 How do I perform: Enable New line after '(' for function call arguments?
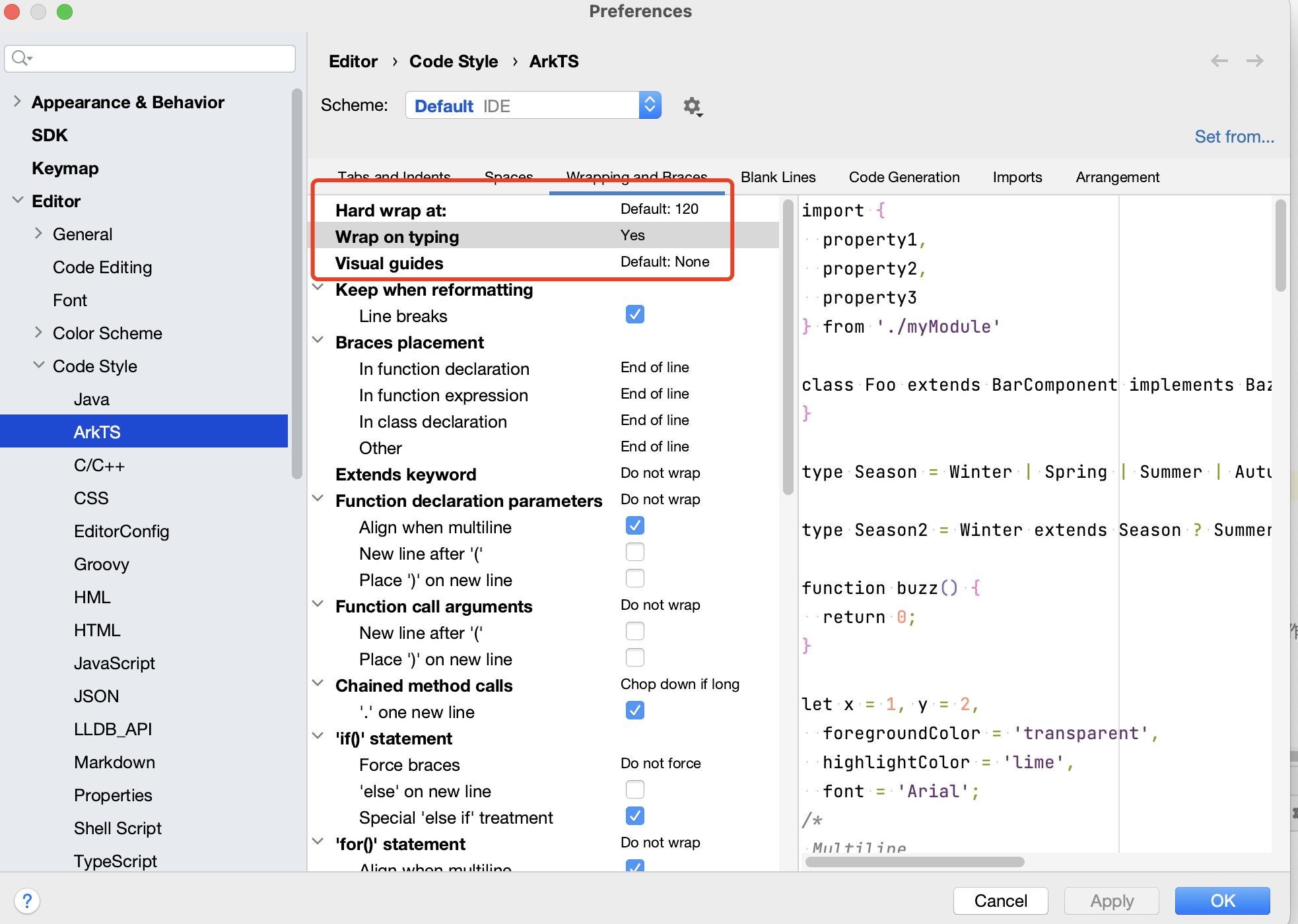coord(634,631)
